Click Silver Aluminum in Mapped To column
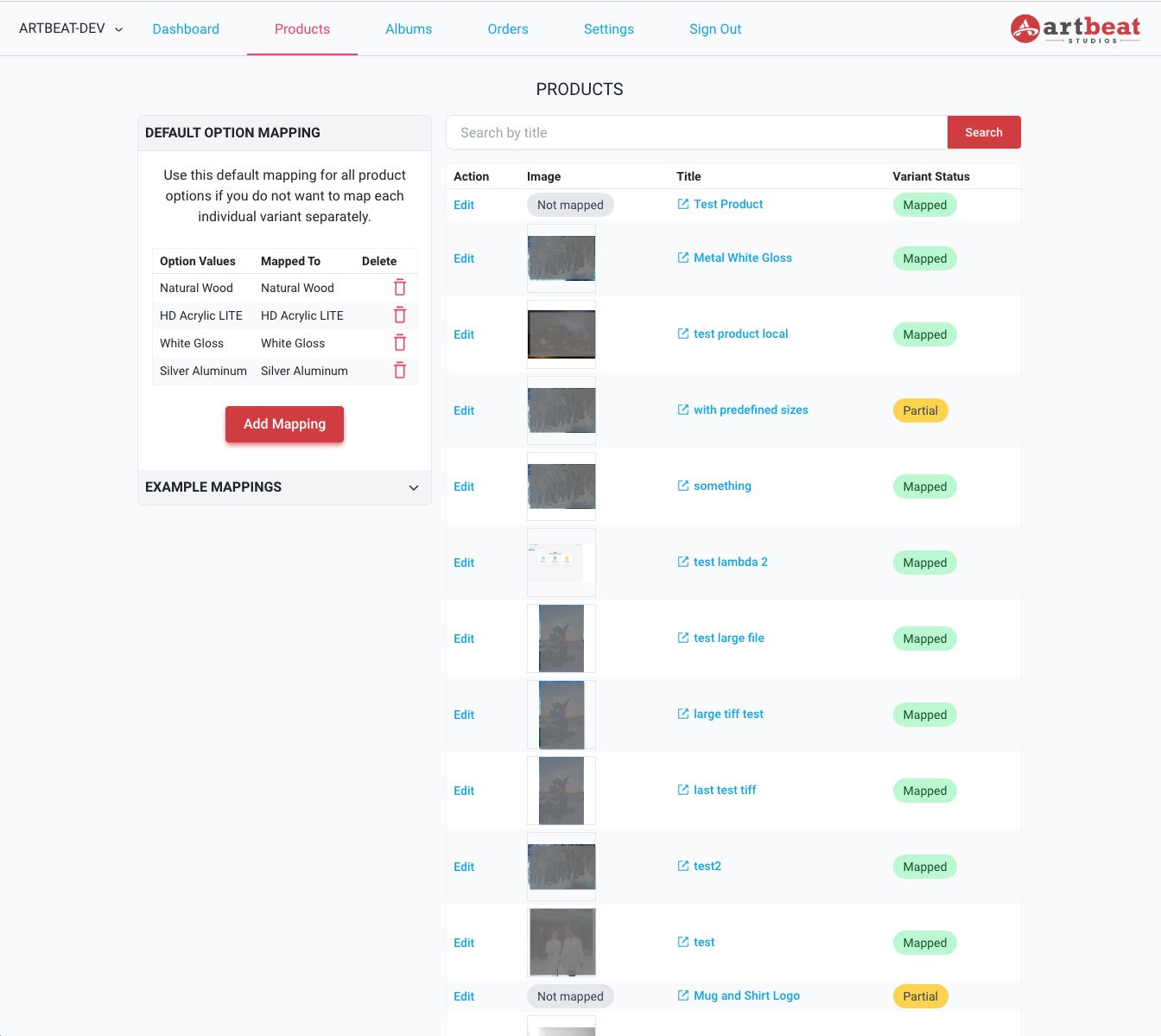Viewport: 1161px width, 1036px height. 304,371
